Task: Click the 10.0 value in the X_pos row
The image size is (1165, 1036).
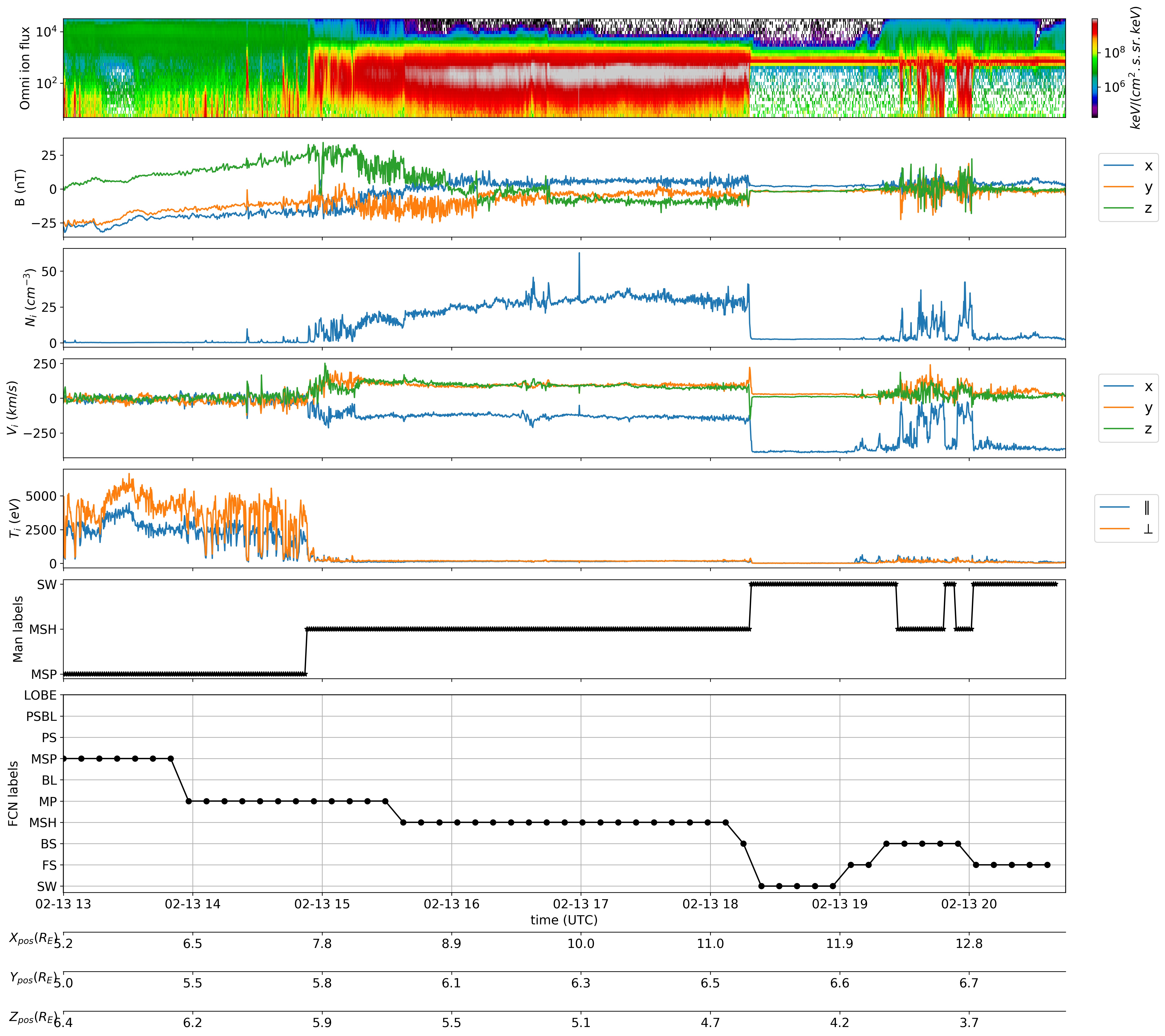Action: pyautogui.click(x=581, y=944)
